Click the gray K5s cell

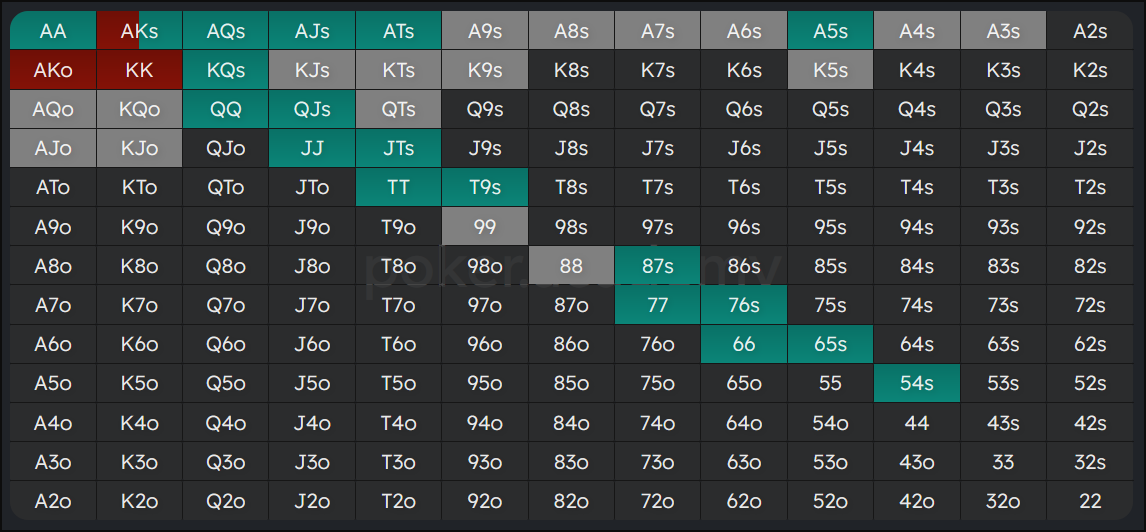pyautogui.click(x=830, y=70)
